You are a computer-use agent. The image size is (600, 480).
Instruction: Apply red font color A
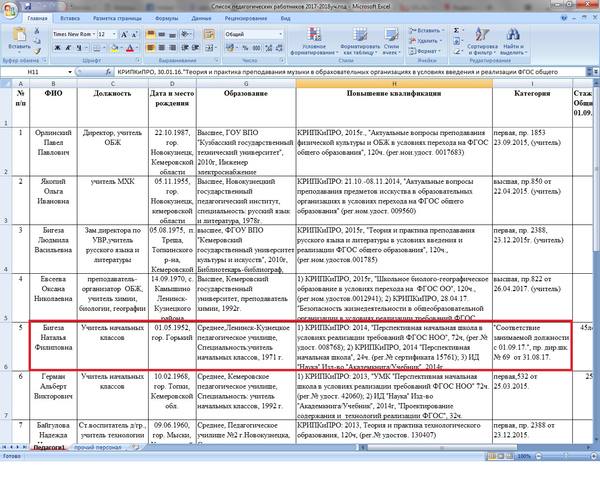pyautogui.click(x=130, y=48)
